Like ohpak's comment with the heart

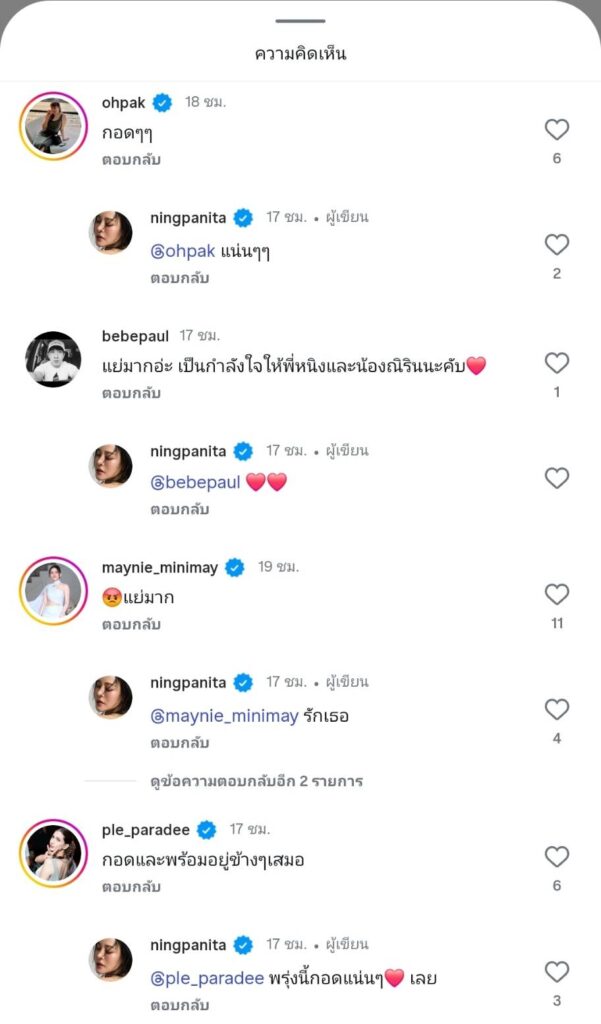coord(556,129)
